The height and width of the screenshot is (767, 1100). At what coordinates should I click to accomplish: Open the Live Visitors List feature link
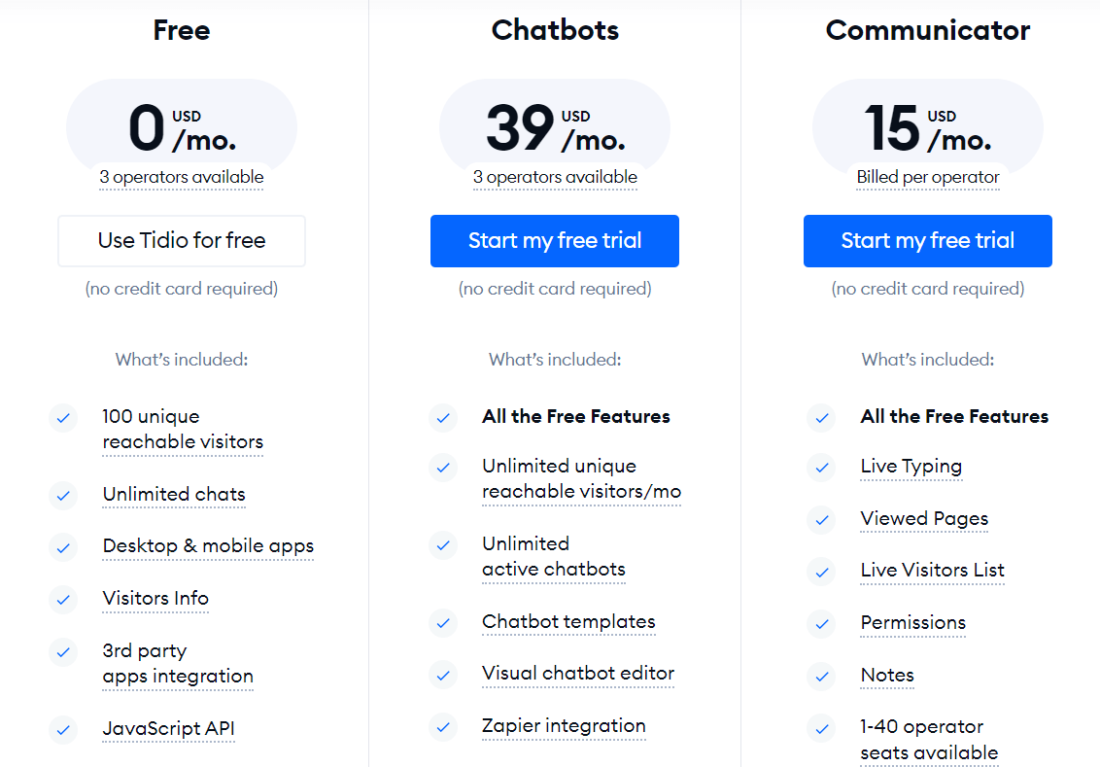[x=932, y=570]
